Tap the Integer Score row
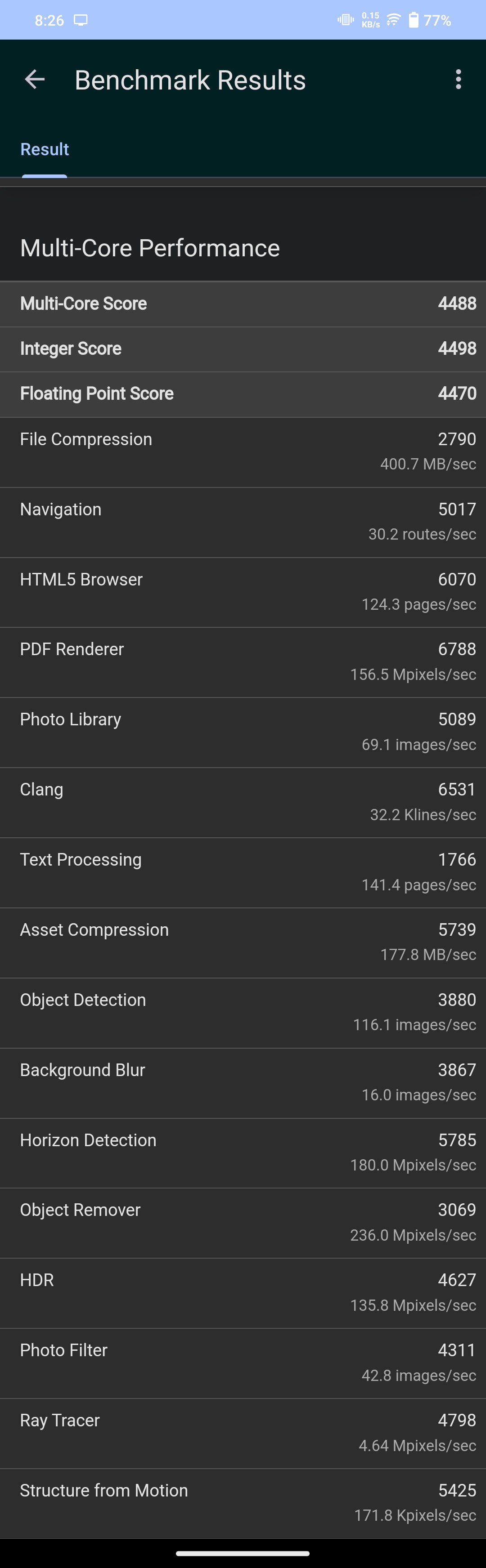 pos(243,349)
